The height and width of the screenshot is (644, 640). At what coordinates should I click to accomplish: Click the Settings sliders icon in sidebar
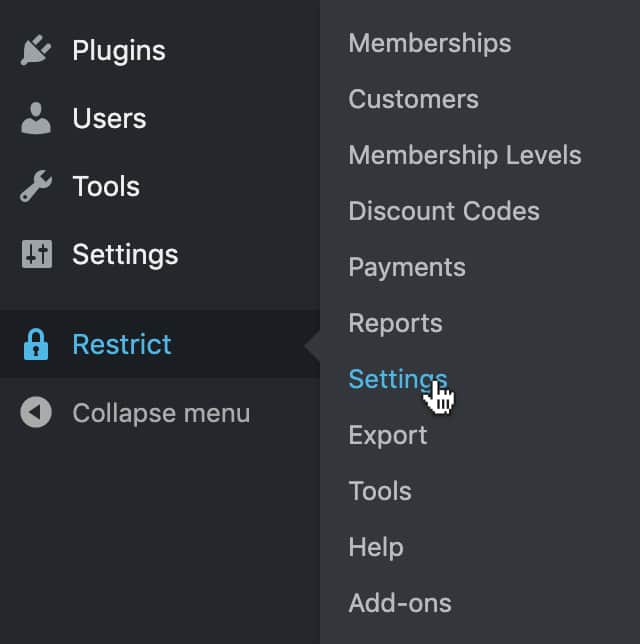tap(37, 254)
